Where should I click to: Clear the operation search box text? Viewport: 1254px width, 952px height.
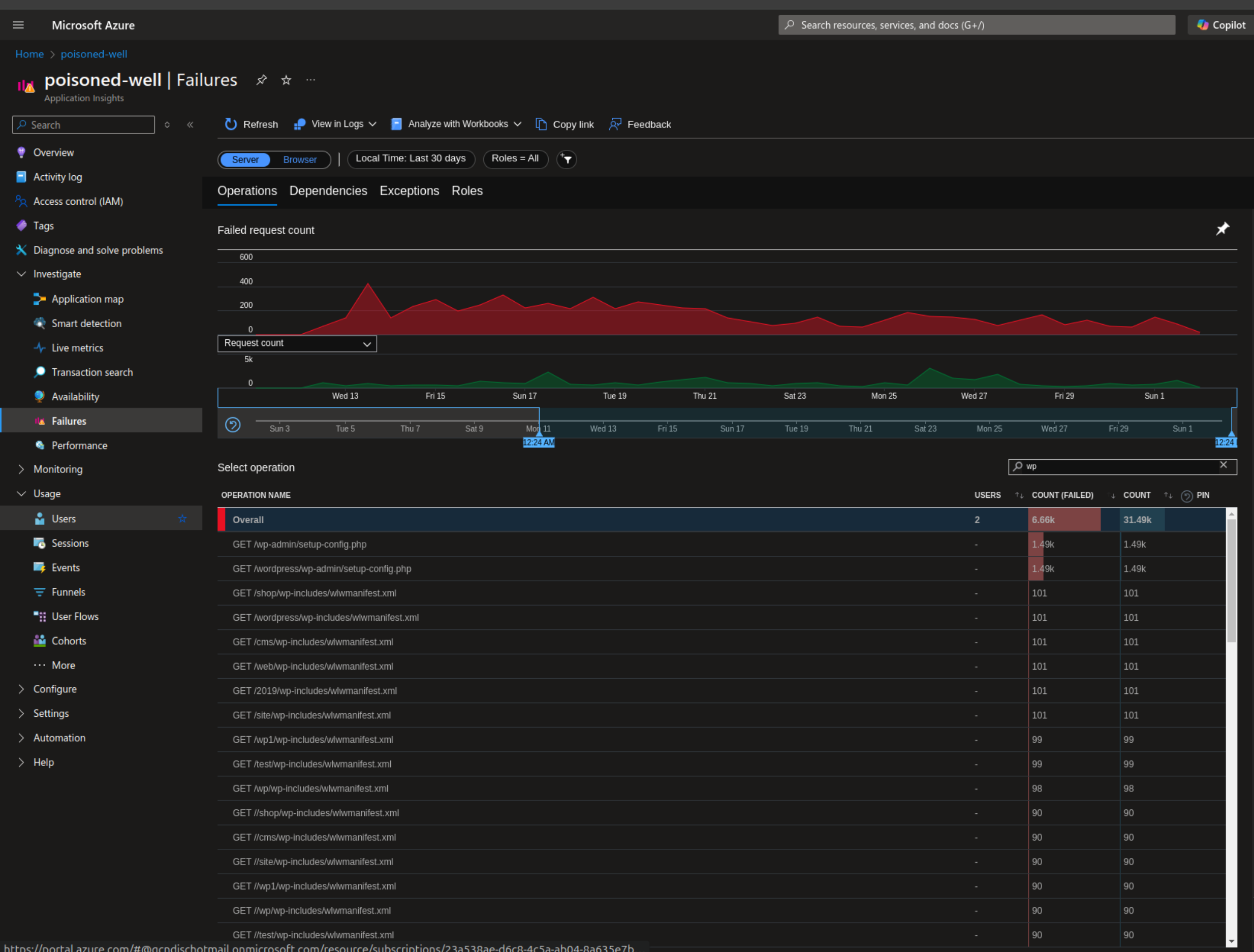1224,465
